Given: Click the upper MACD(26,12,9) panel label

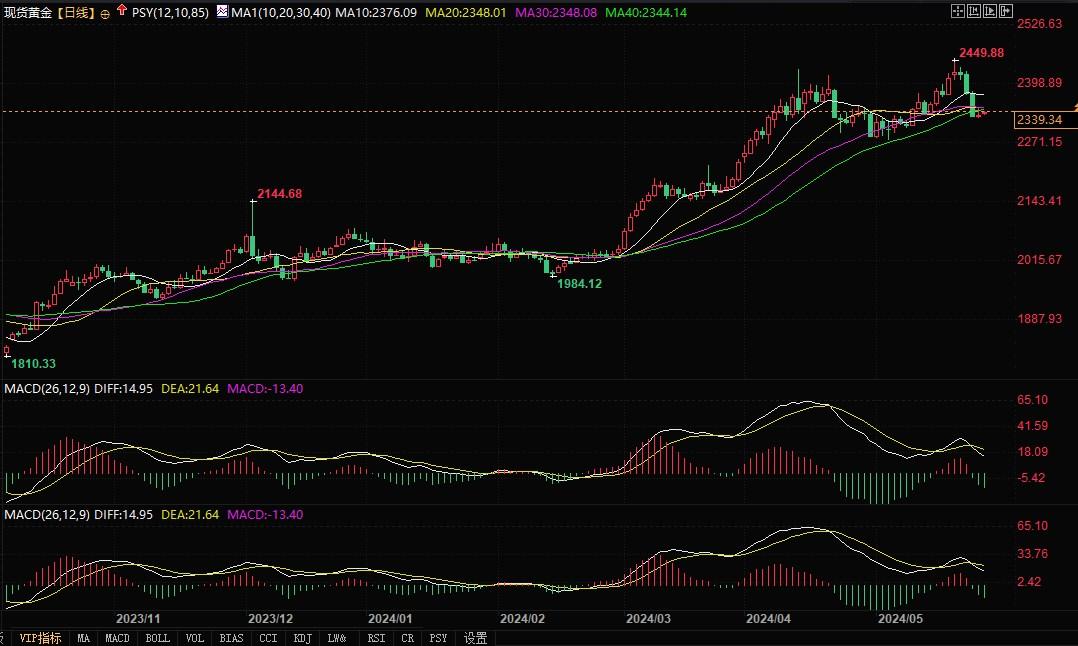Looking at the screenshot, I should tap(47, 388).
